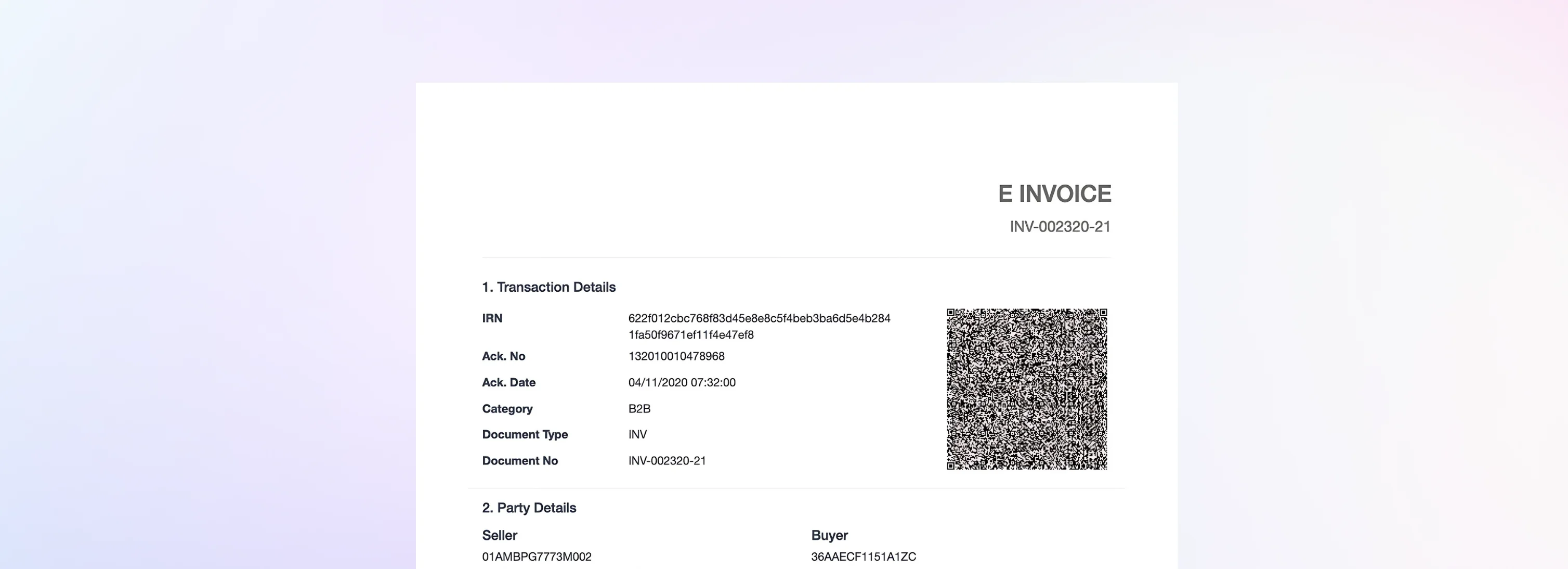Click the Ack. No value 132010010478968
1568x569 pixels.
(676, 356)
